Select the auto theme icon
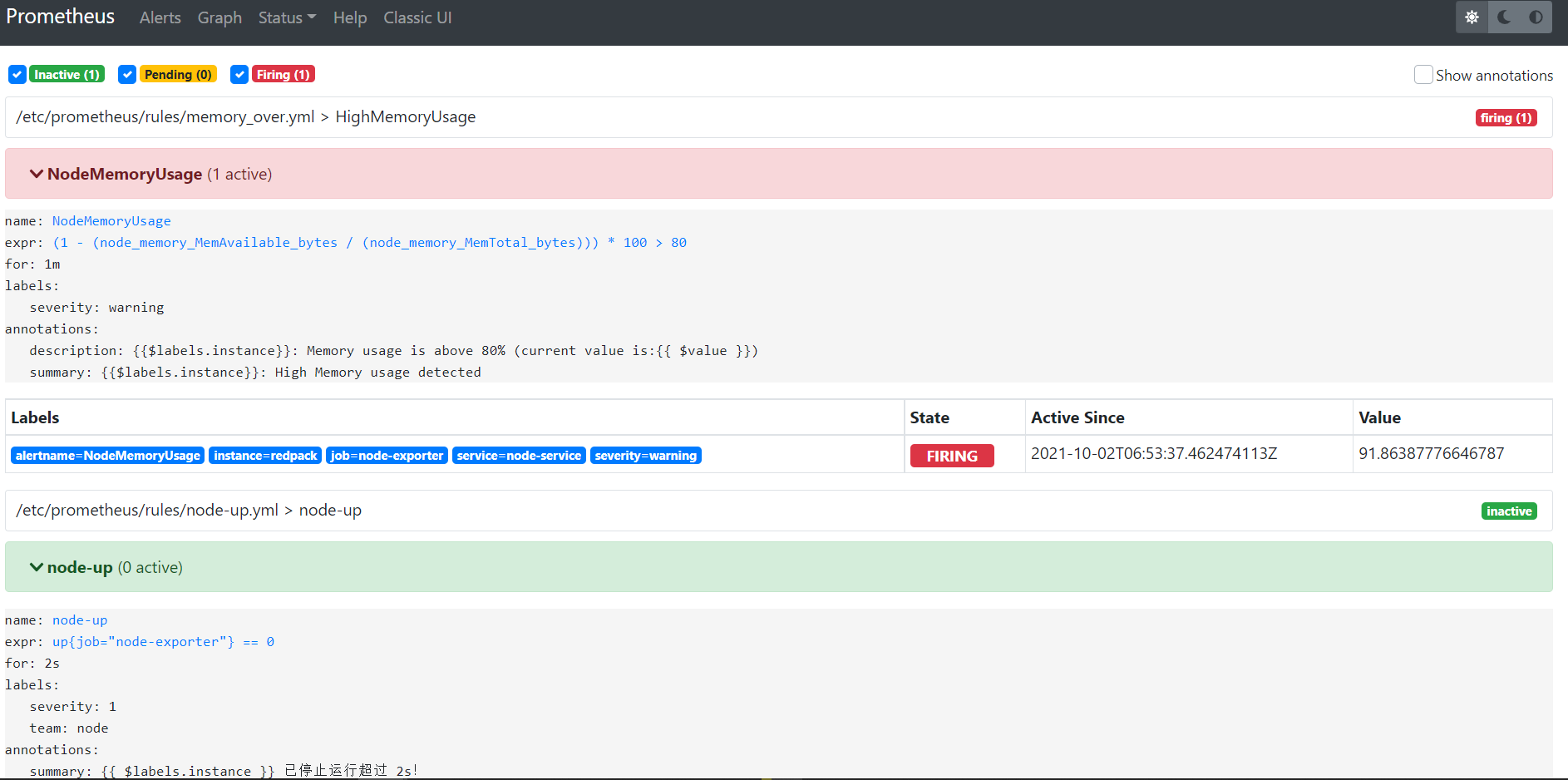Viewport: 1568px width, 780px height. tap(1536, 17)
